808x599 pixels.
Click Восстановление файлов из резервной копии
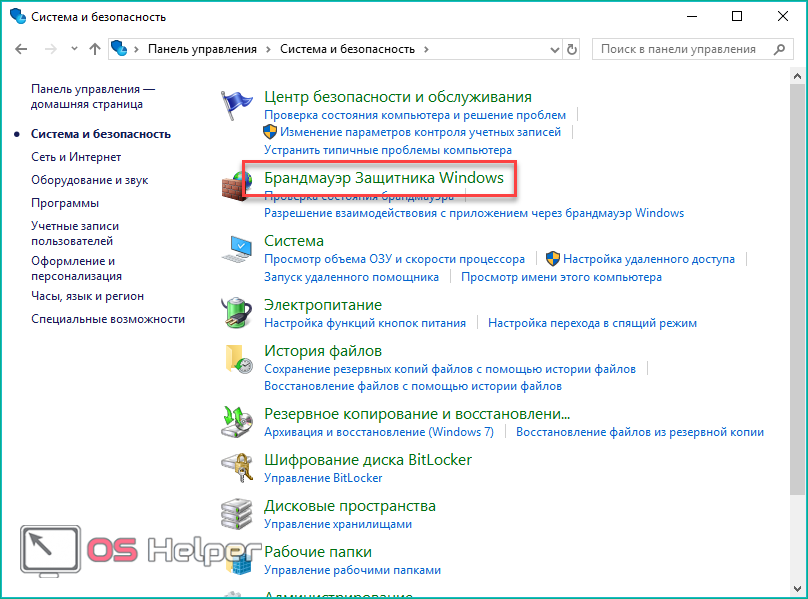640,432
